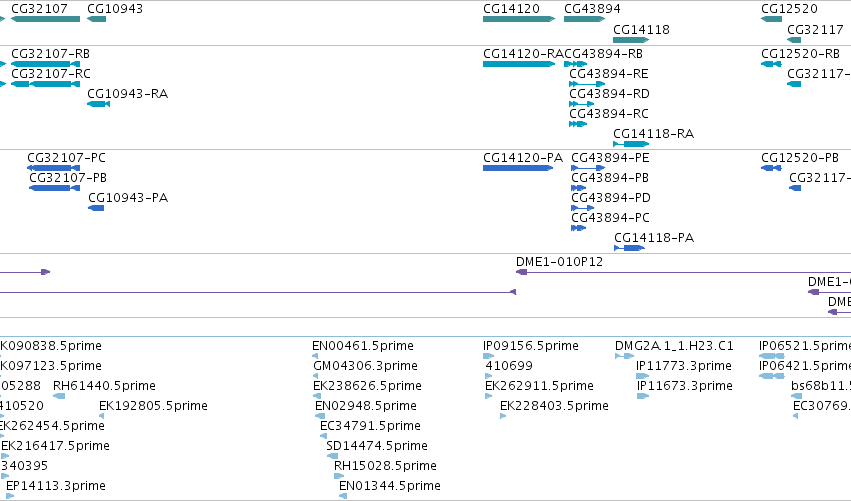Select the CG12520-PB protein feature
851x501 pixels.
click(x=771, y=168)
